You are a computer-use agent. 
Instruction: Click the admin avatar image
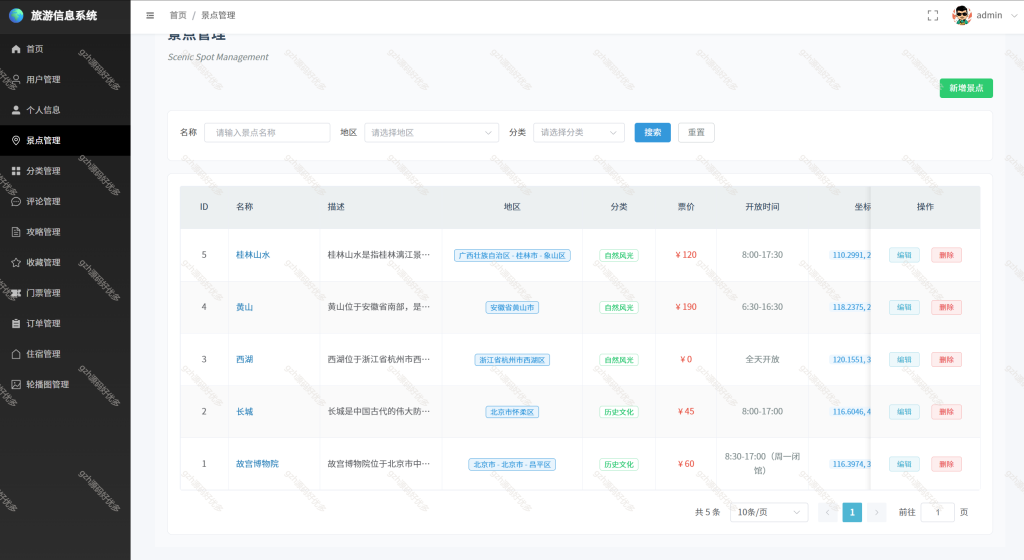(961, 15)
